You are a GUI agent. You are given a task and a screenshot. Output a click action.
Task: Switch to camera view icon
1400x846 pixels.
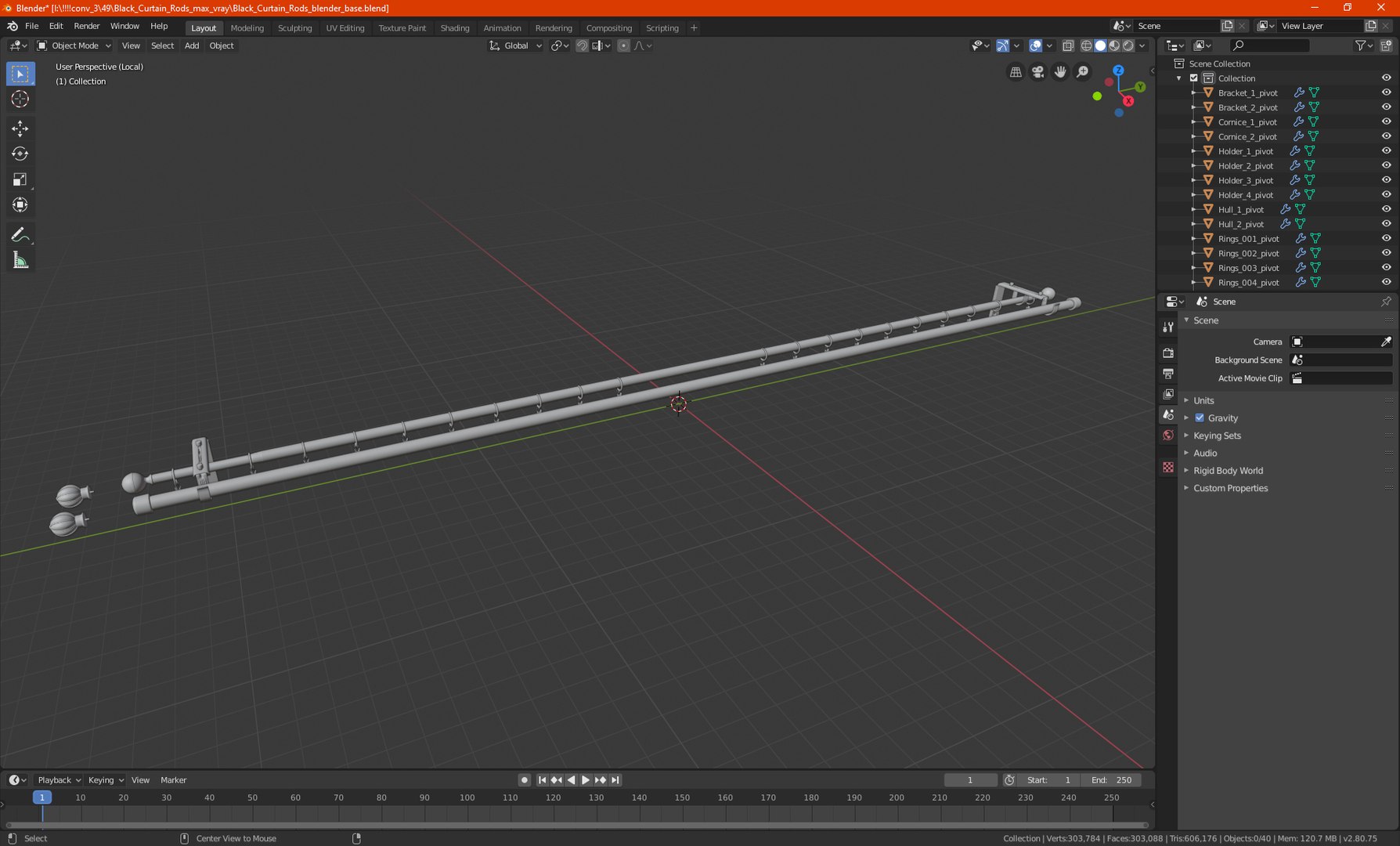tap(1038, 72)
